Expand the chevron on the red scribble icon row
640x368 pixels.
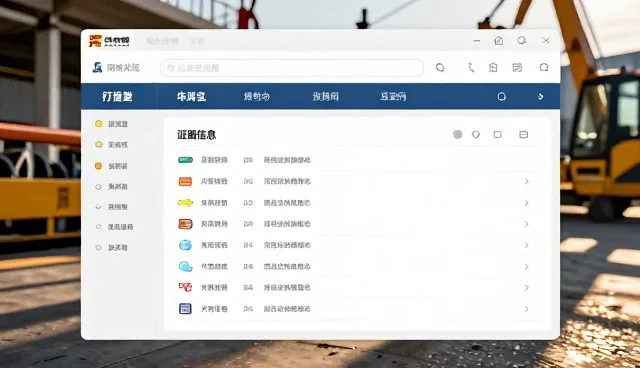[x=527, y=288]
